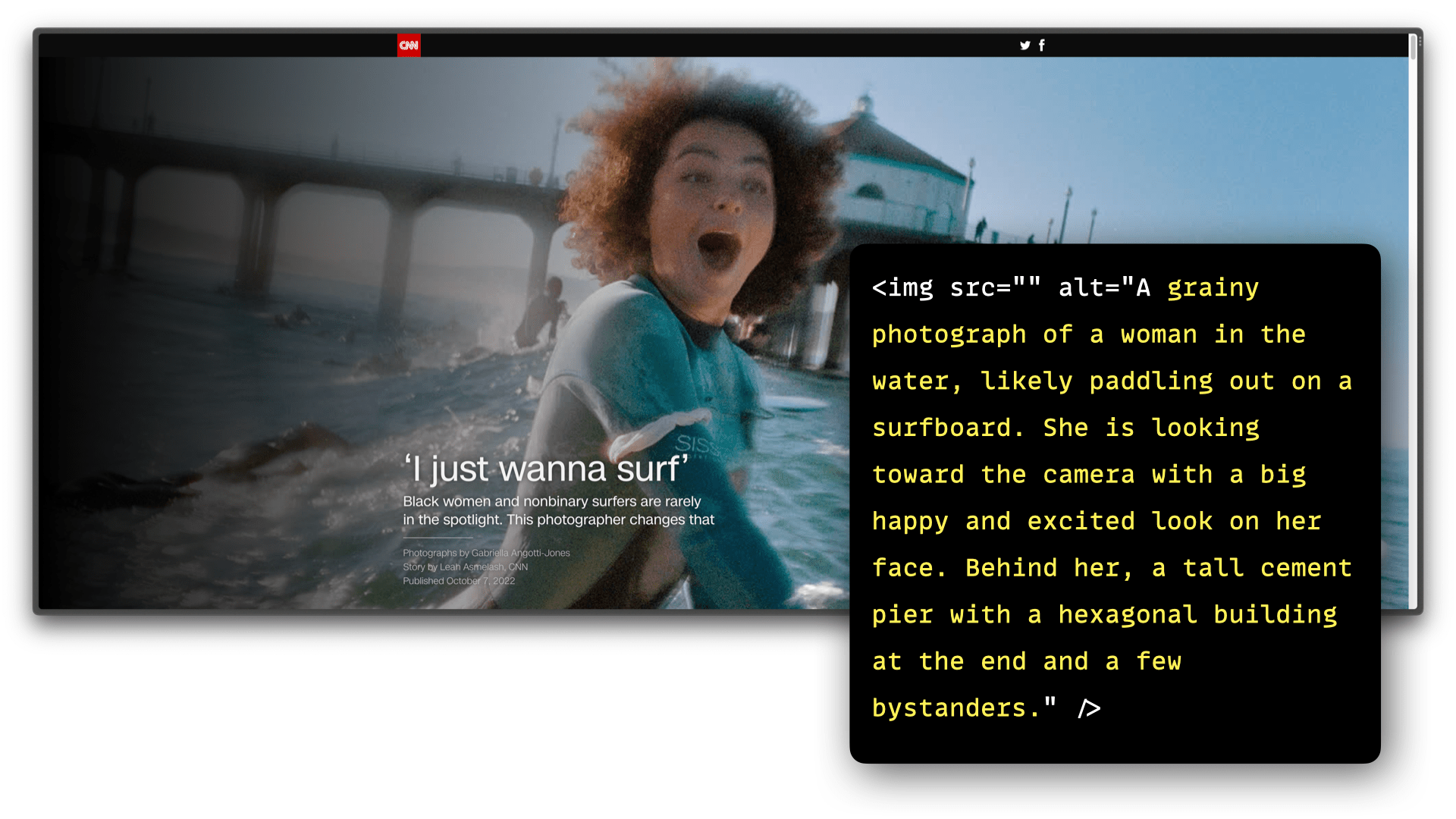Click the closing '/>' tag in the code box

point(1089,708)
